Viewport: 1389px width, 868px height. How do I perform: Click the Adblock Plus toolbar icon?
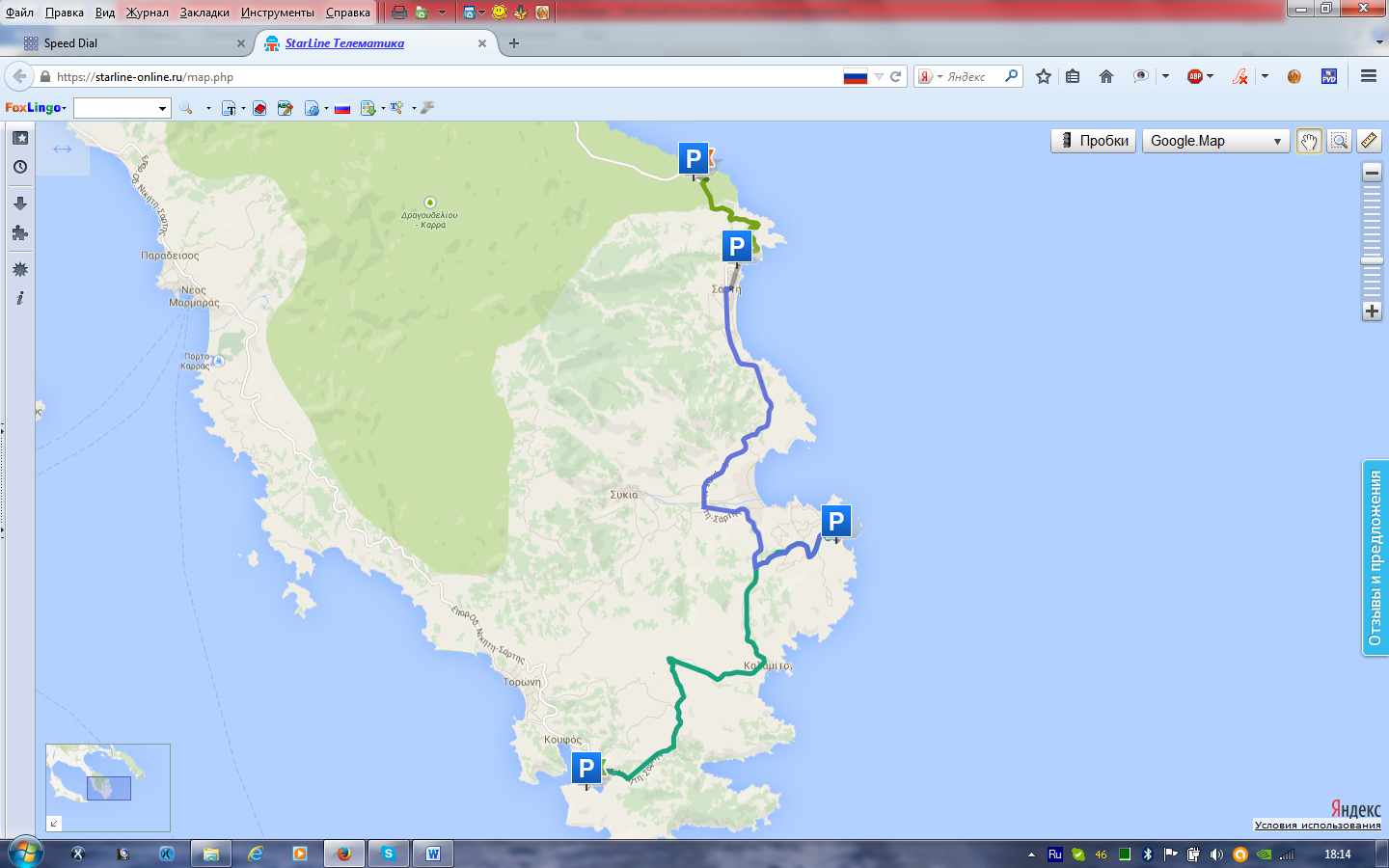pyautogui.click(x=1195, y=76)
